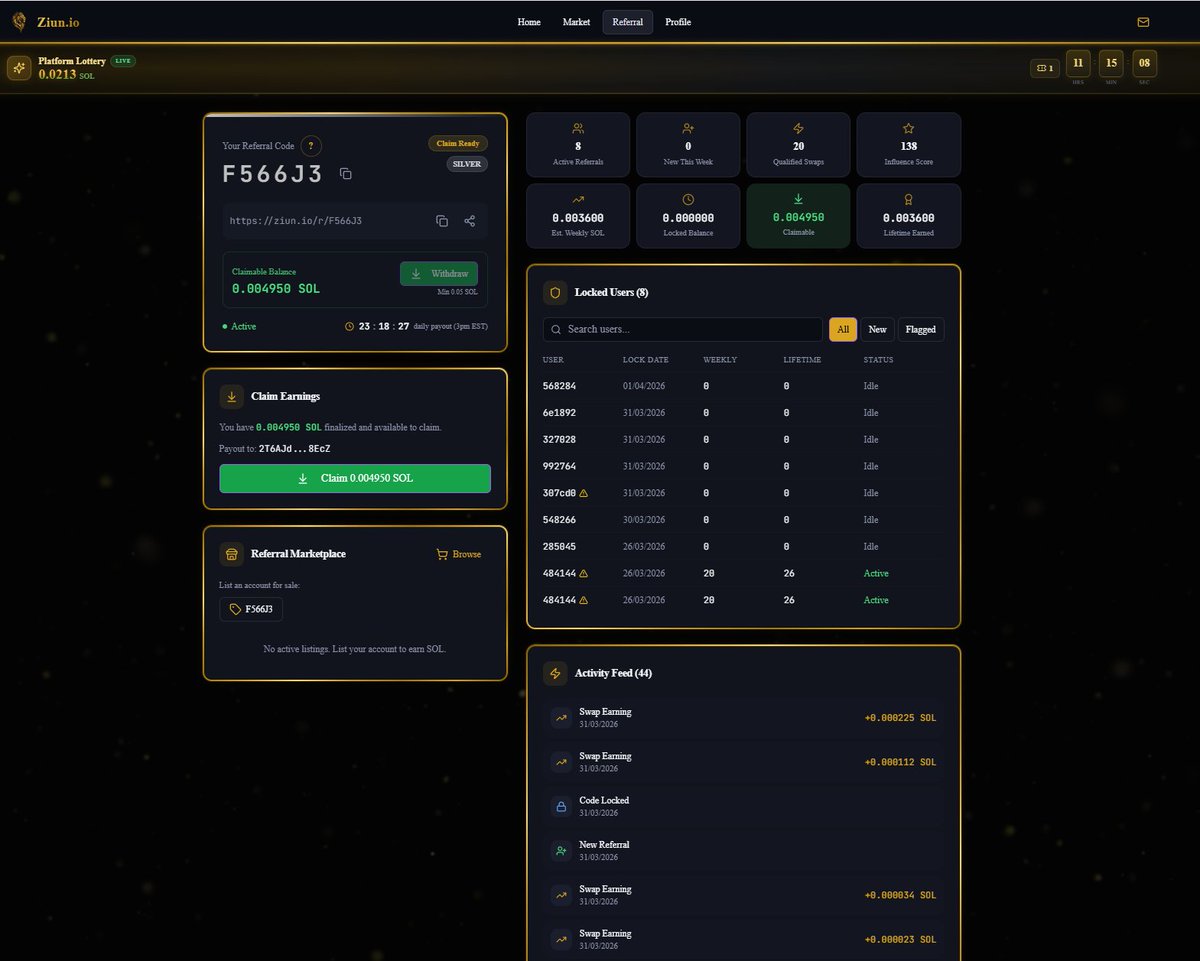Click the LIVE lottery badge
This screenshot has height=961, width=1200.
(123, 61)
